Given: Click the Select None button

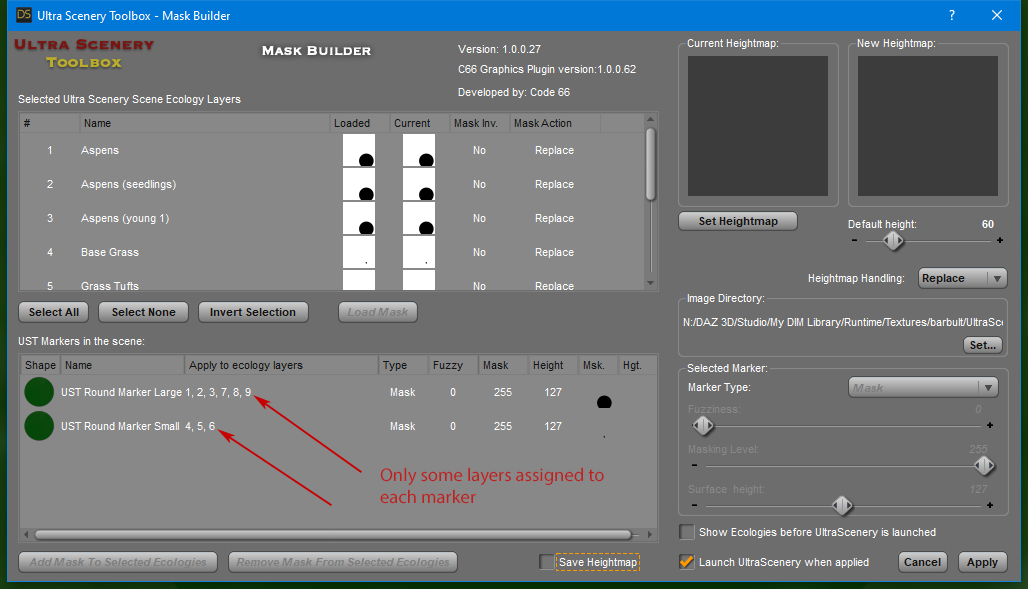Looking at the screenshot, I should pos(144,312).
